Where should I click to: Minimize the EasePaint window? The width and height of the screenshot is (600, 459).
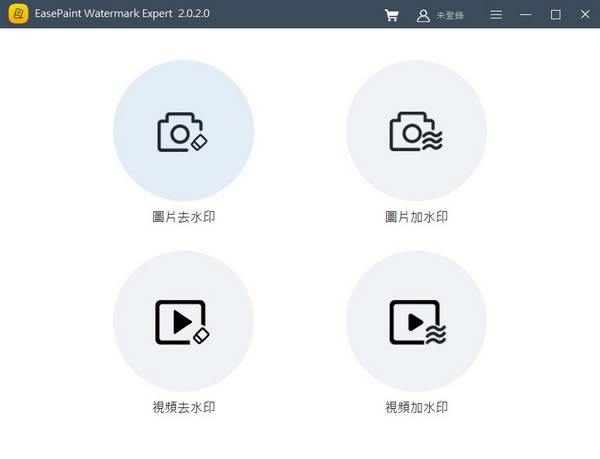point(526,15)
